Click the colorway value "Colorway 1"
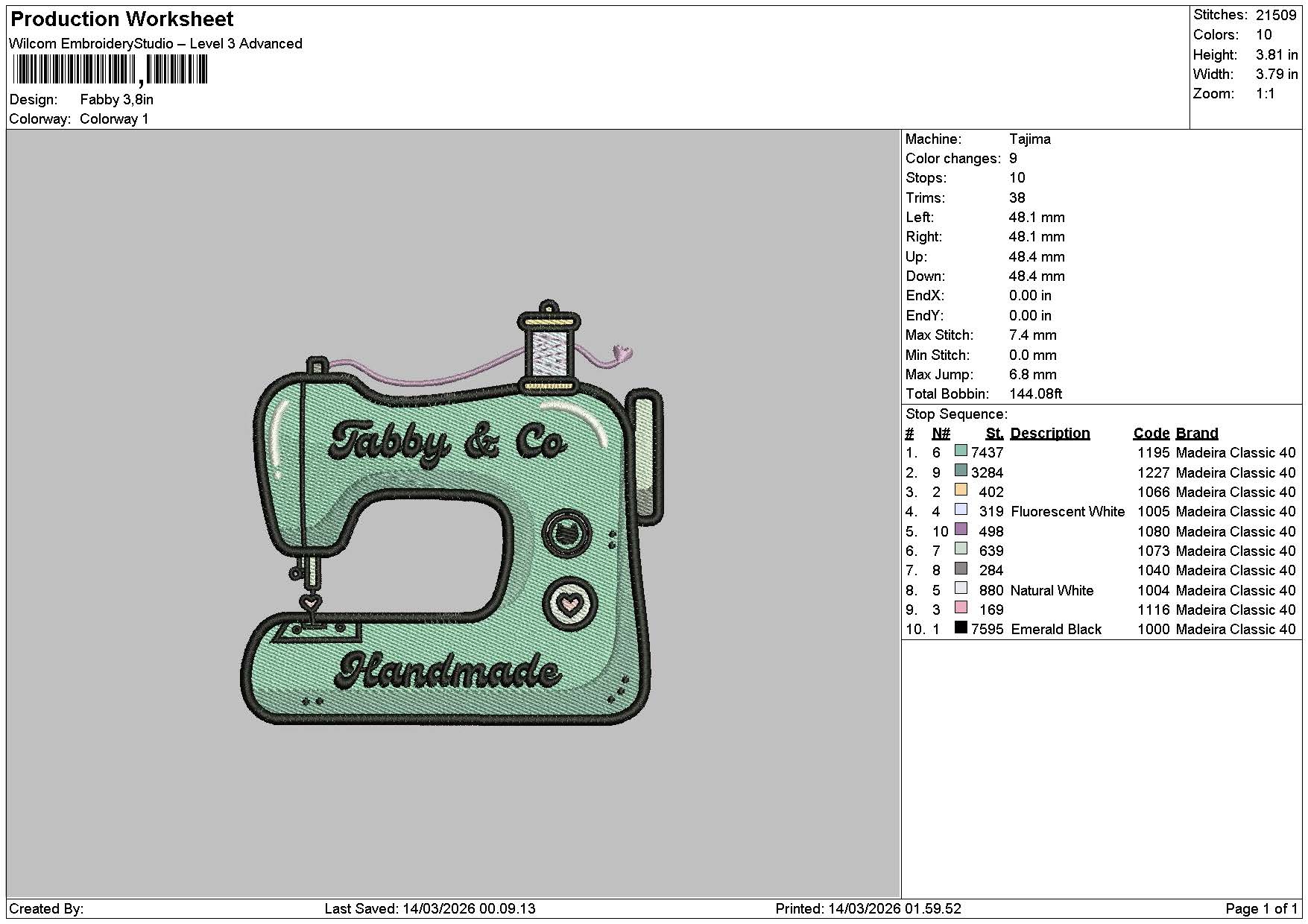Screen dimensions: 1308x924 (114, 118)
